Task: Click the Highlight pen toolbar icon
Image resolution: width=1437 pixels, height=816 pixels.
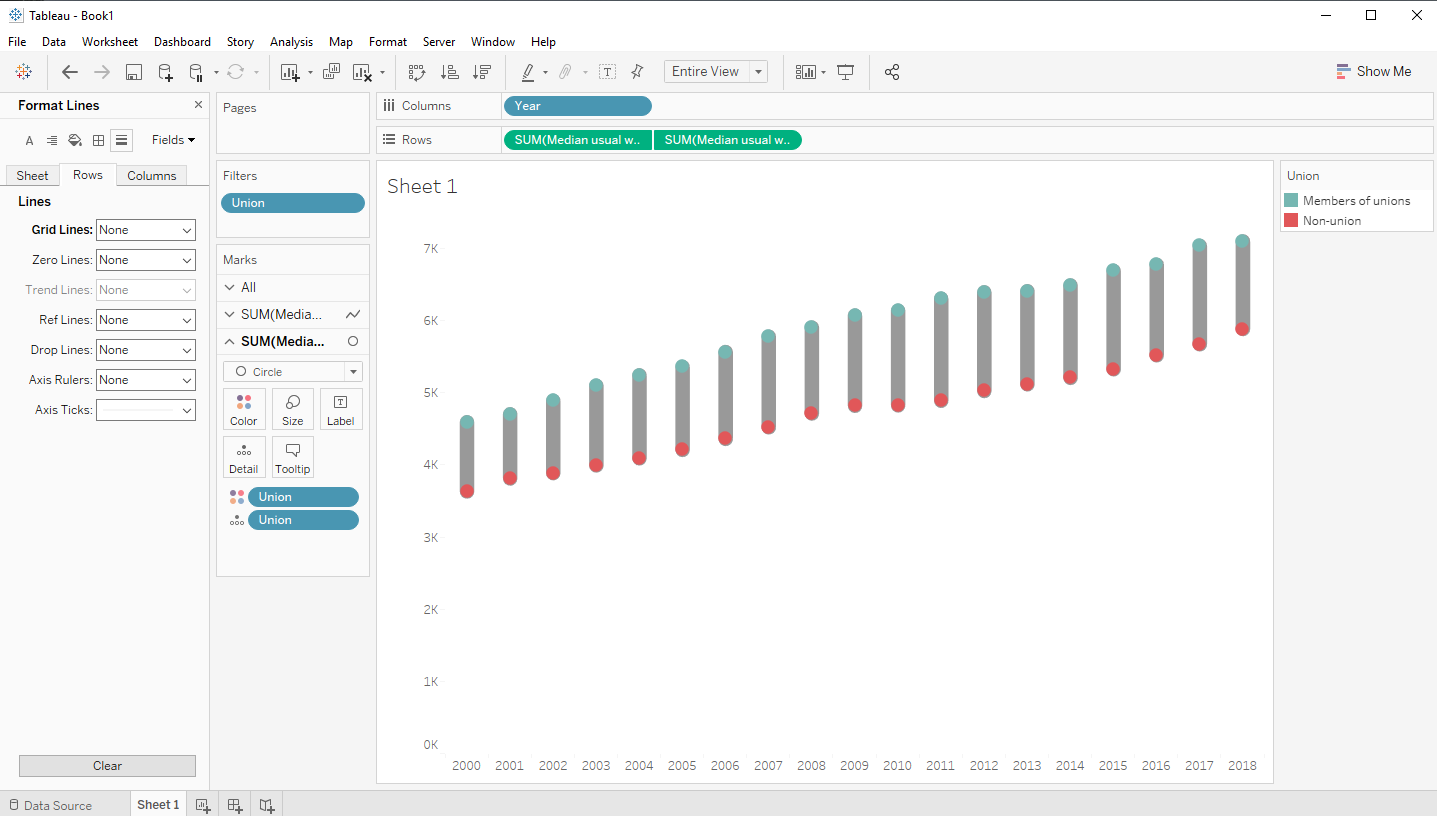Action: point(529,72)
